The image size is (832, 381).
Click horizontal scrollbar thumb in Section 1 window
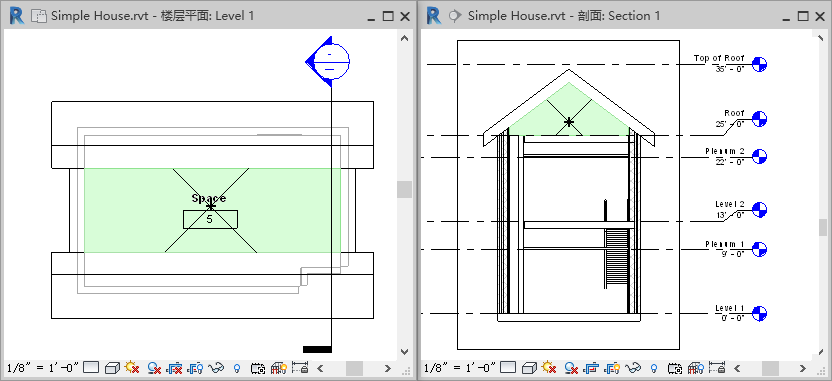tap(770, 368)
